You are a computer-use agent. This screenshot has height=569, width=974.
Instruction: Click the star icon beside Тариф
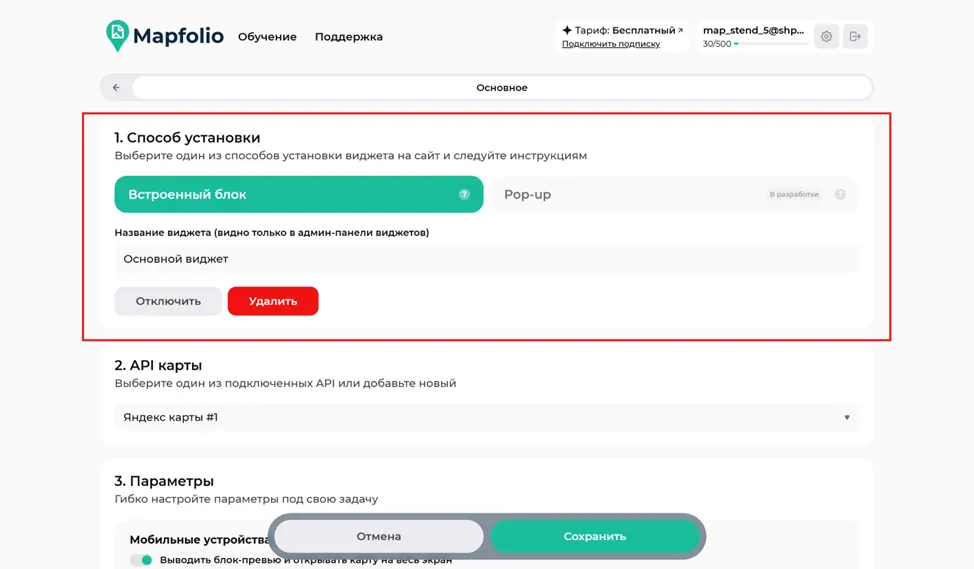(567, 30)
